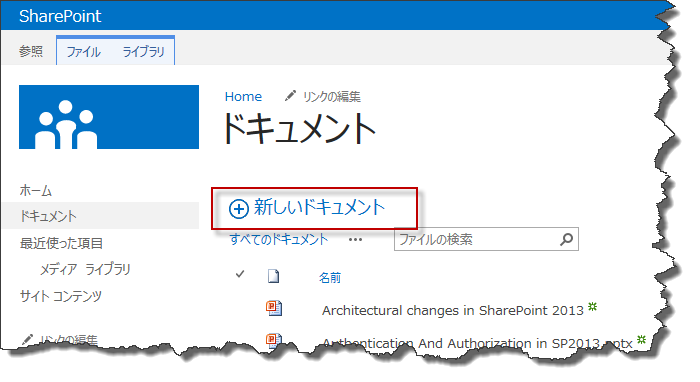Screen dimensions: 700x382
Task: Click the ドキュメント page title
Action: coord(299,128)
